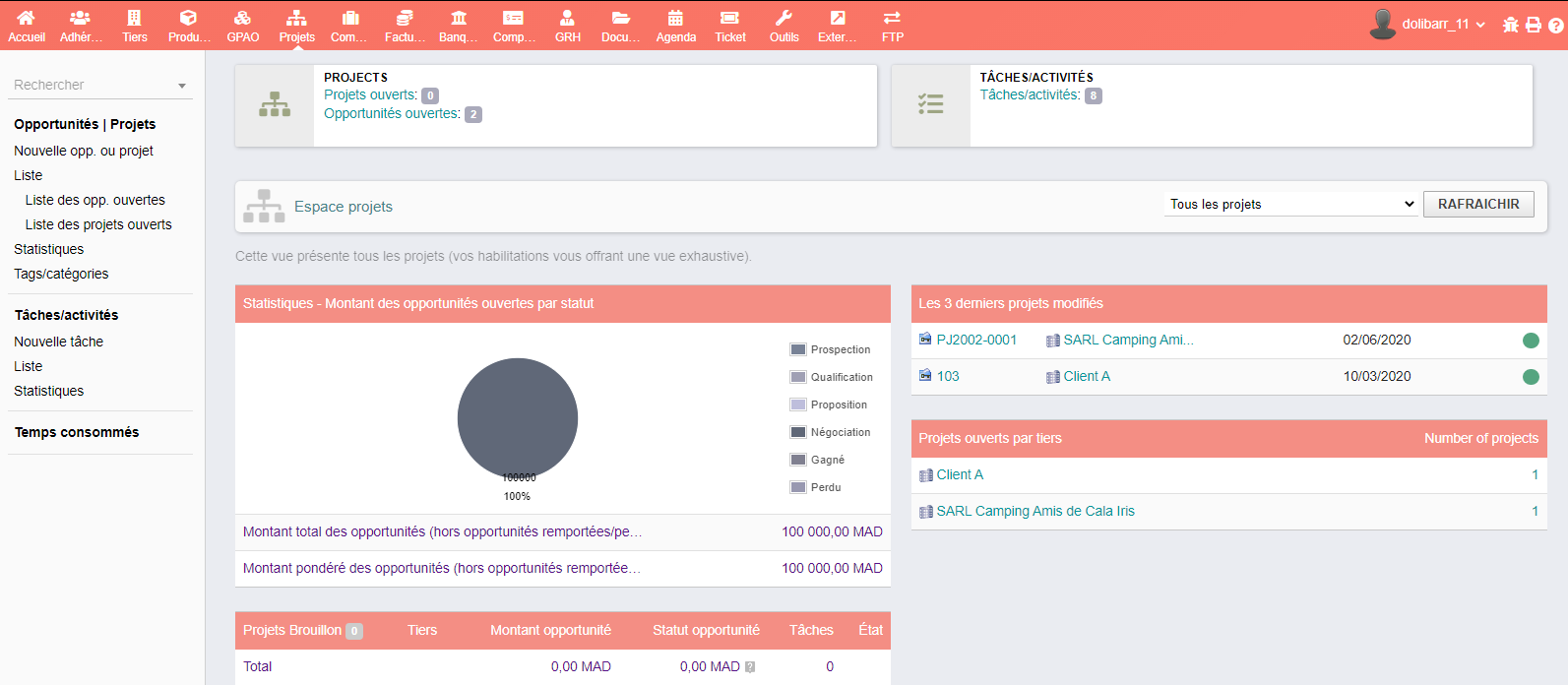Open the FTP module icon
Image resolution: width=1568 pixels, height=685 pixels.
[x=892, y=18]
